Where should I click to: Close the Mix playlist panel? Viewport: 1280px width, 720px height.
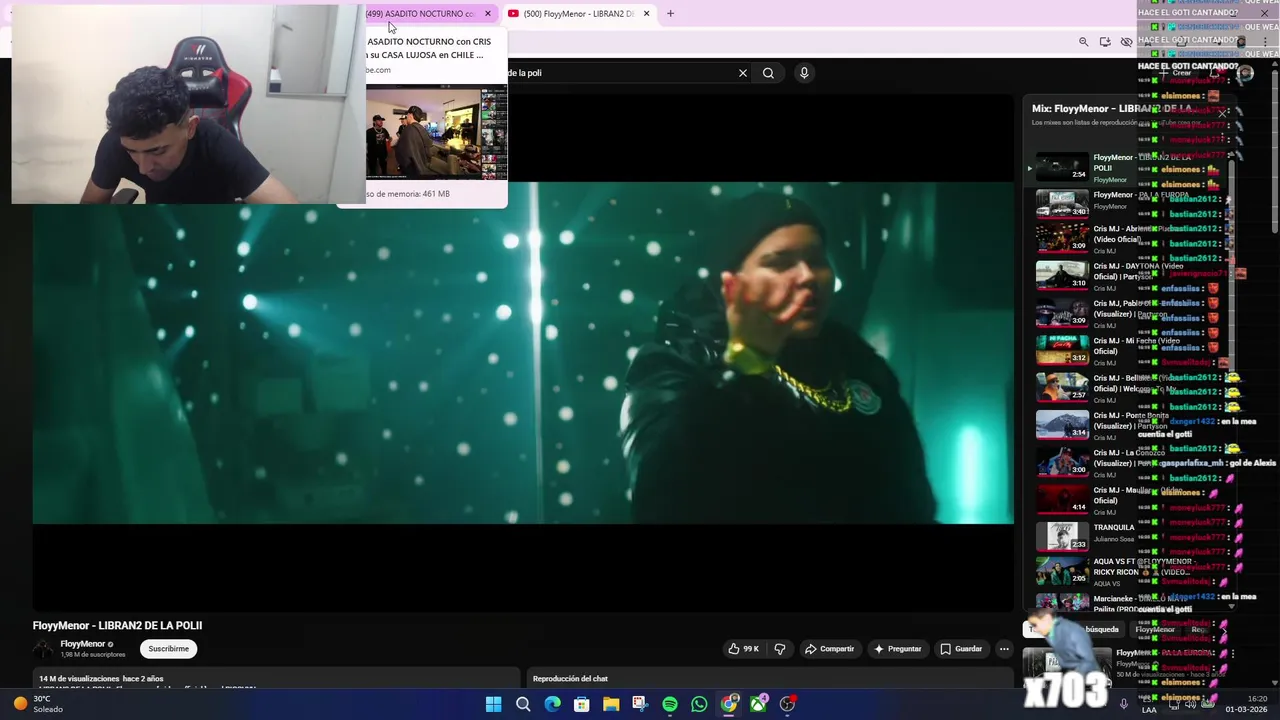click(x=1222, y=113)
